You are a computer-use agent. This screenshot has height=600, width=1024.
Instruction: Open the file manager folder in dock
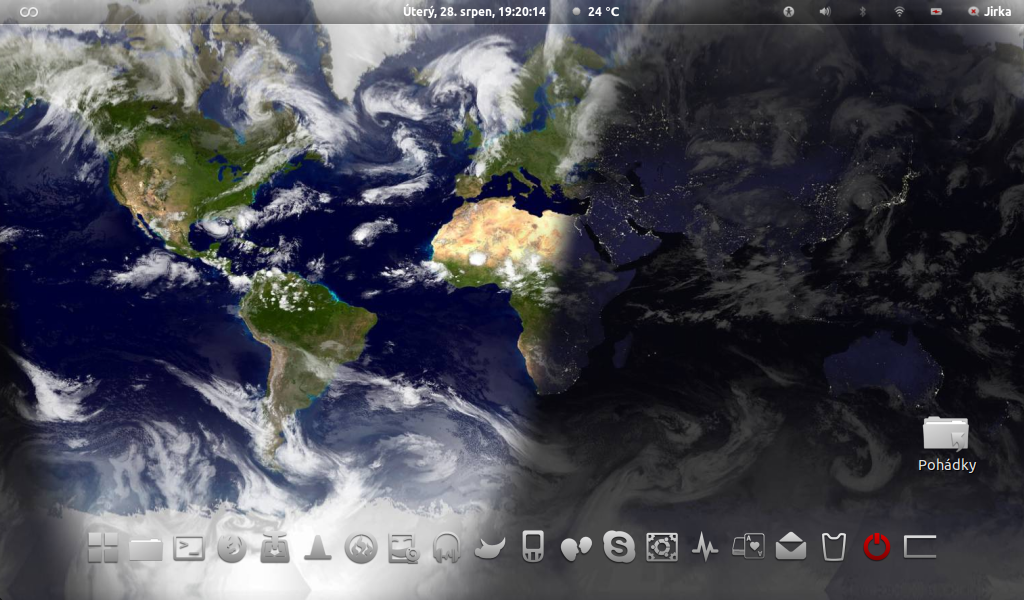(146, 548)
